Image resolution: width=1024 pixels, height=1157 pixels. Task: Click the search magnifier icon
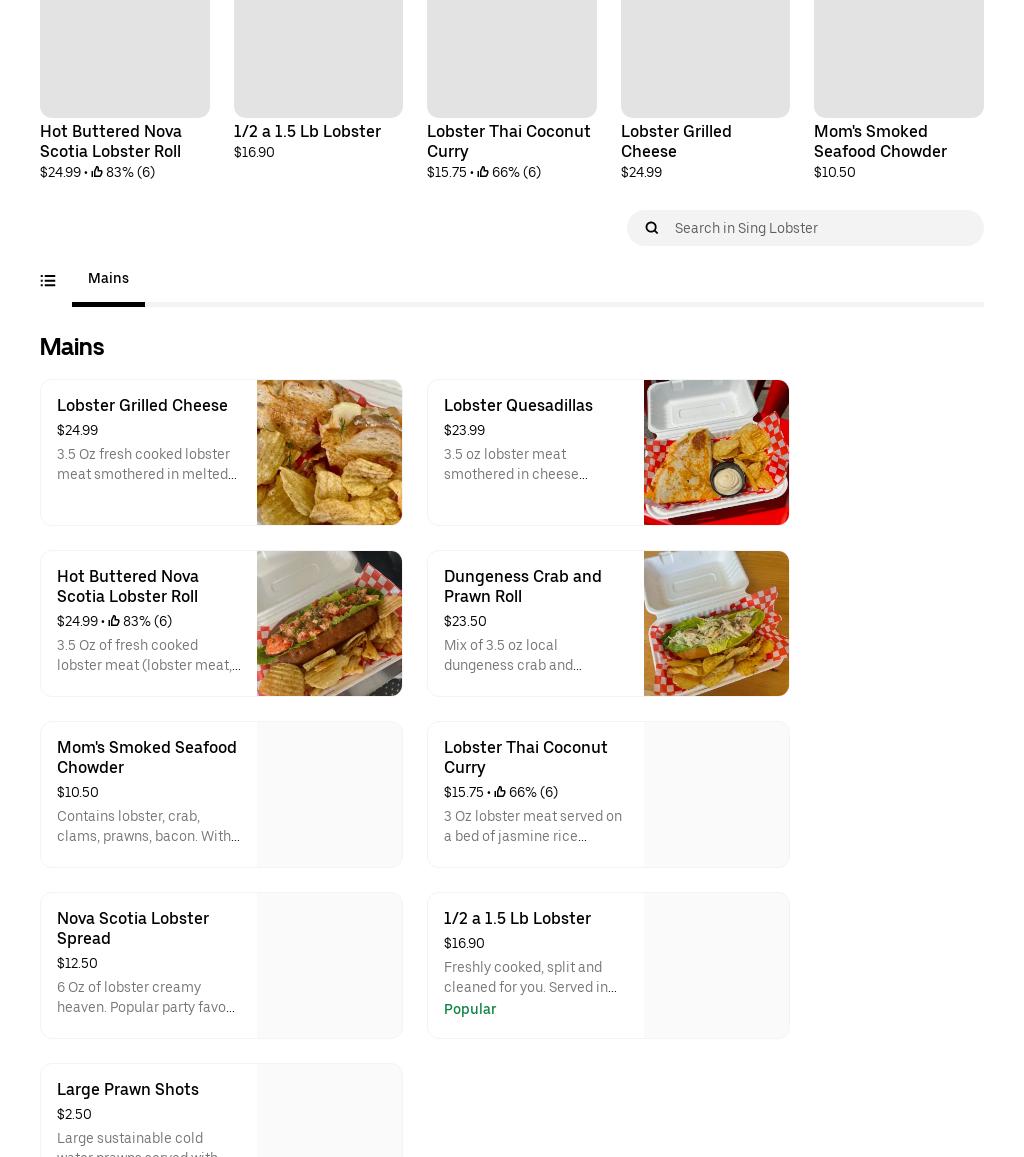[652, 228]
